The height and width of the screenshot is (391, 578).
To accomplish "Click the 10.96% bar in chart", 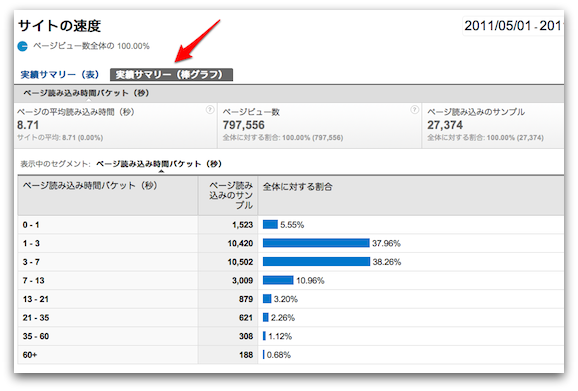I will click(278, 280).
